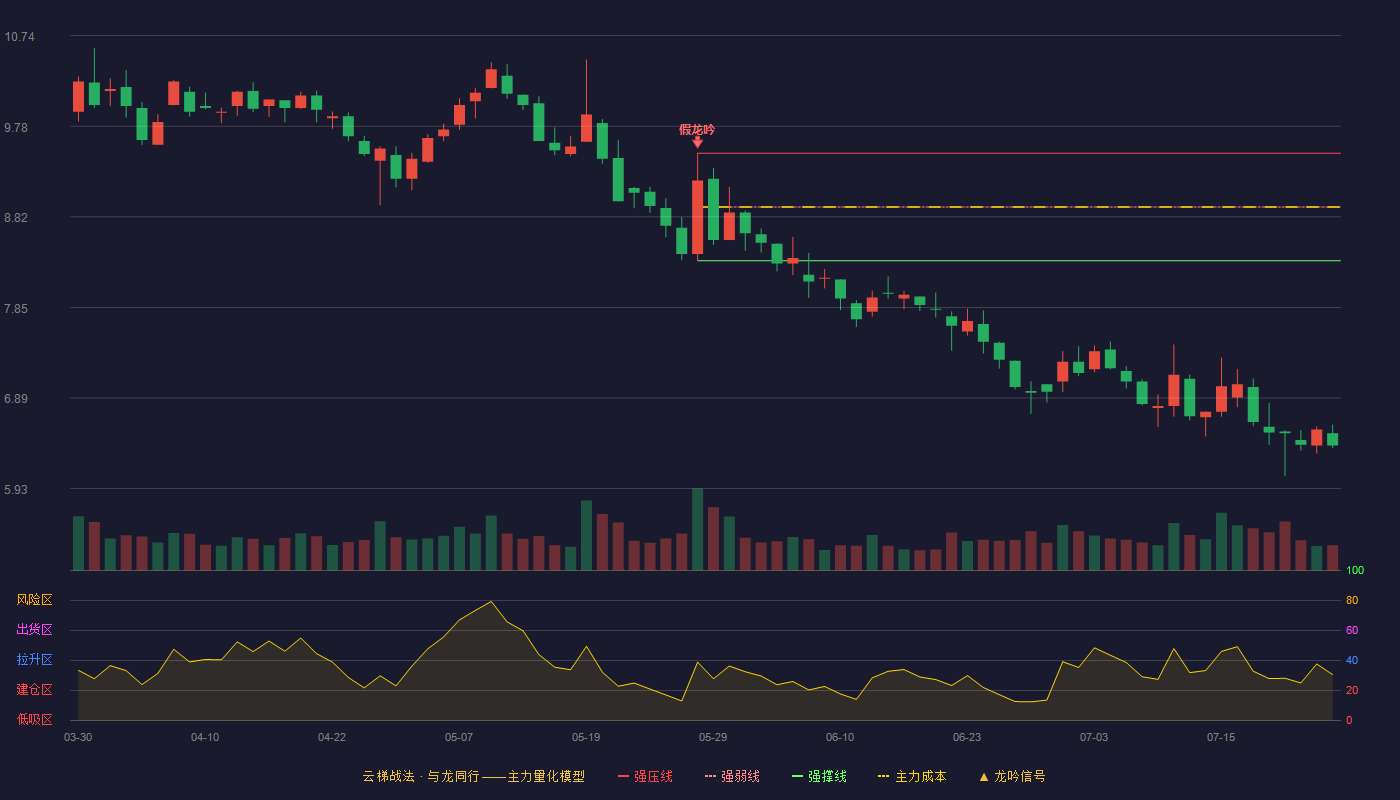1400x800 pixels.
Task: Toggle the 龙吟信号 triangle legend entry
Action: tap(1012, 776)
